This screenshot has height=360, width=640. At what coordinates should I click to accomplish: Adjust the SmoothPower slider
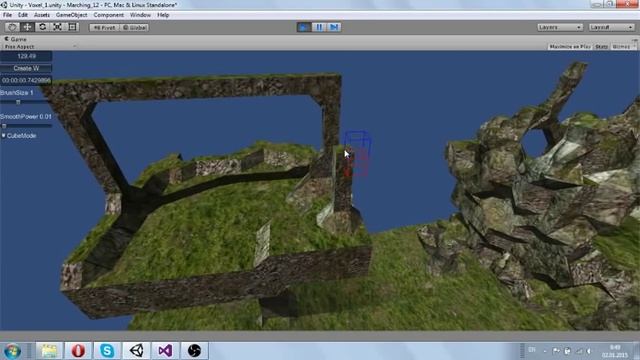coord(26,126)
